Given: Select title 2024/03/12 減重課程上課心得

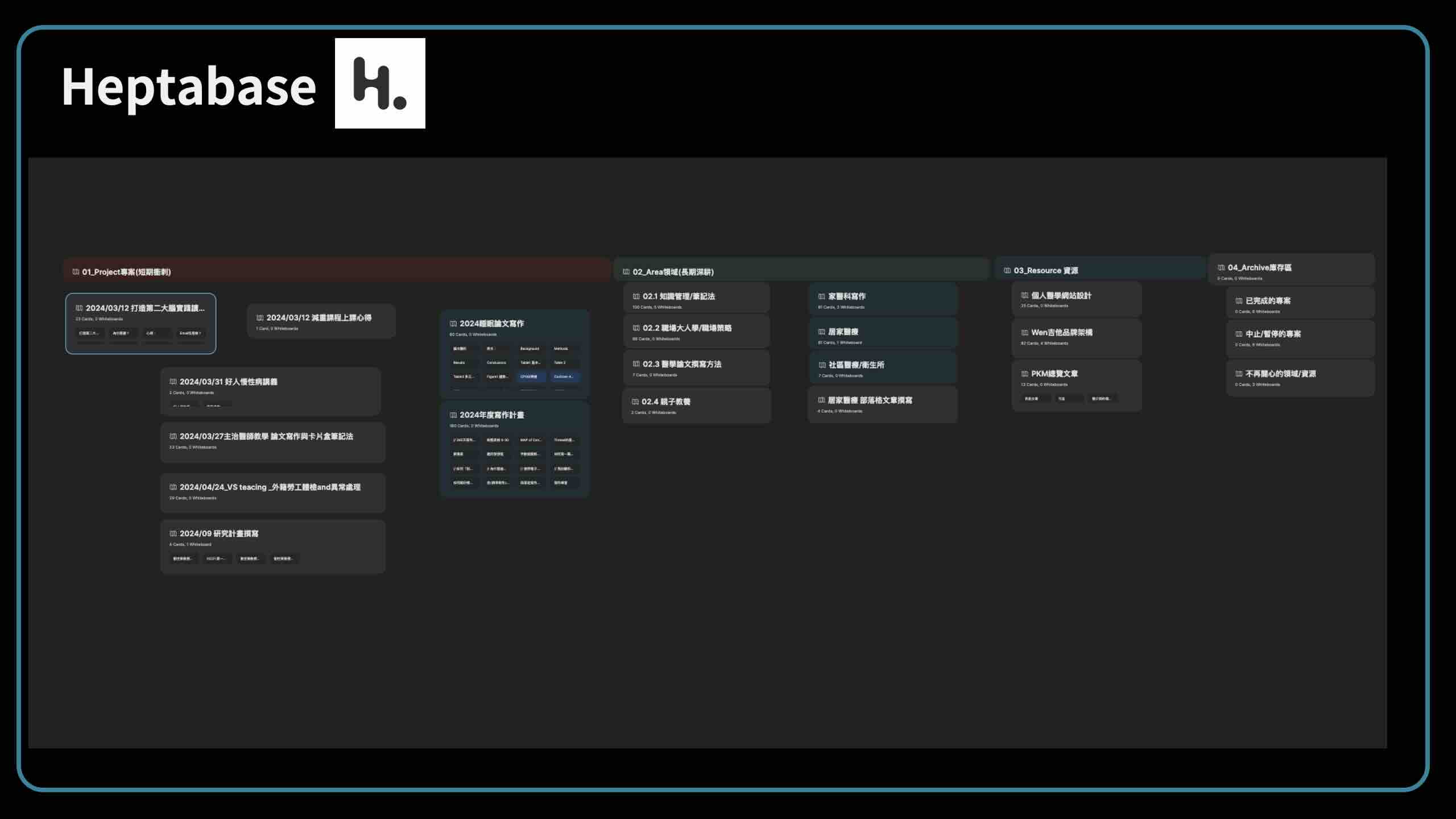Looking at the screenshot, I should [319, 318].
